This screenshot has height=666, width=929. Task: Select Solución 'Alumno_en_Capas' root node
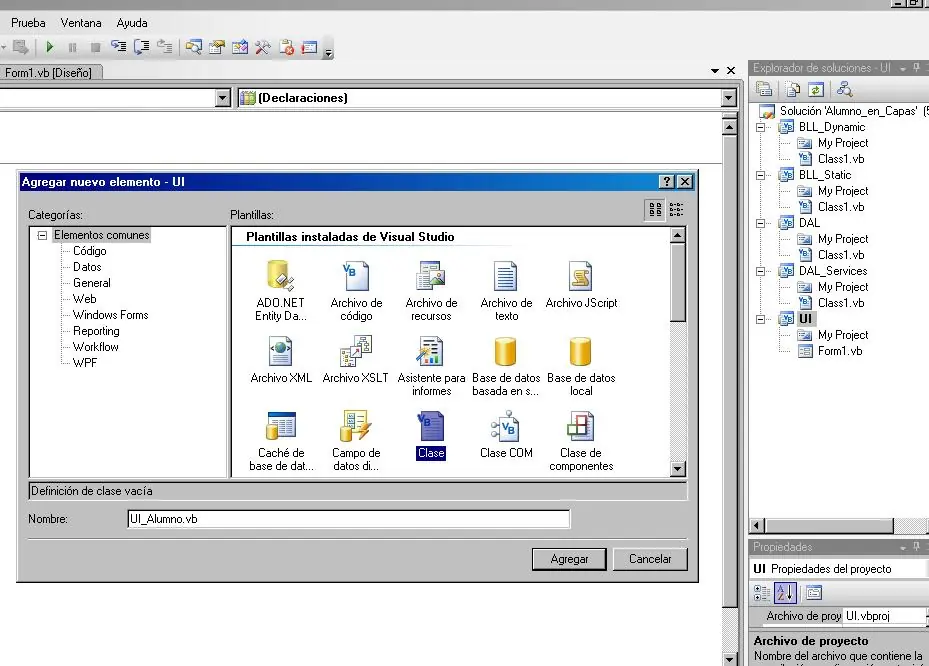(848, 111)
